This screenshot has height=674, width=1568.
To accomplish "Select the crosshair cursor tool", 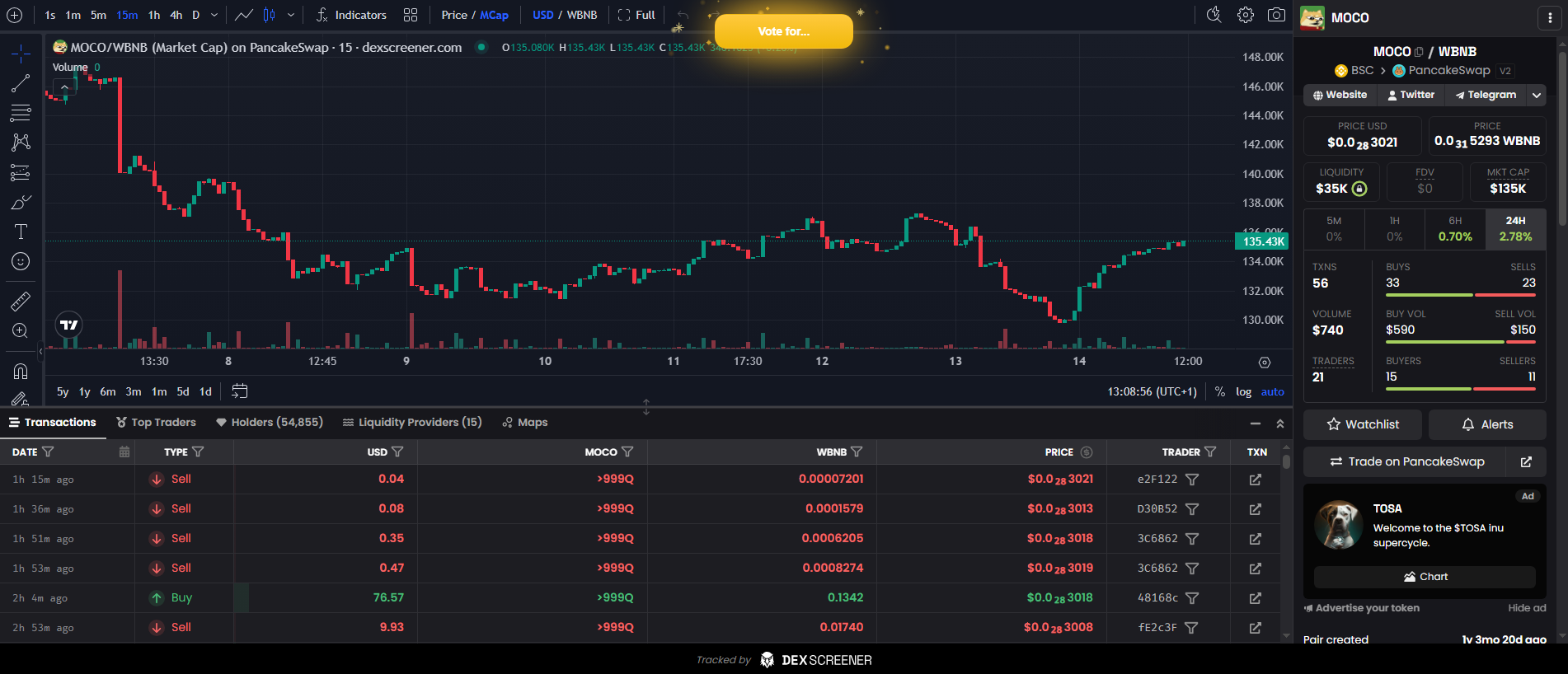I will (x=21, y=54).
